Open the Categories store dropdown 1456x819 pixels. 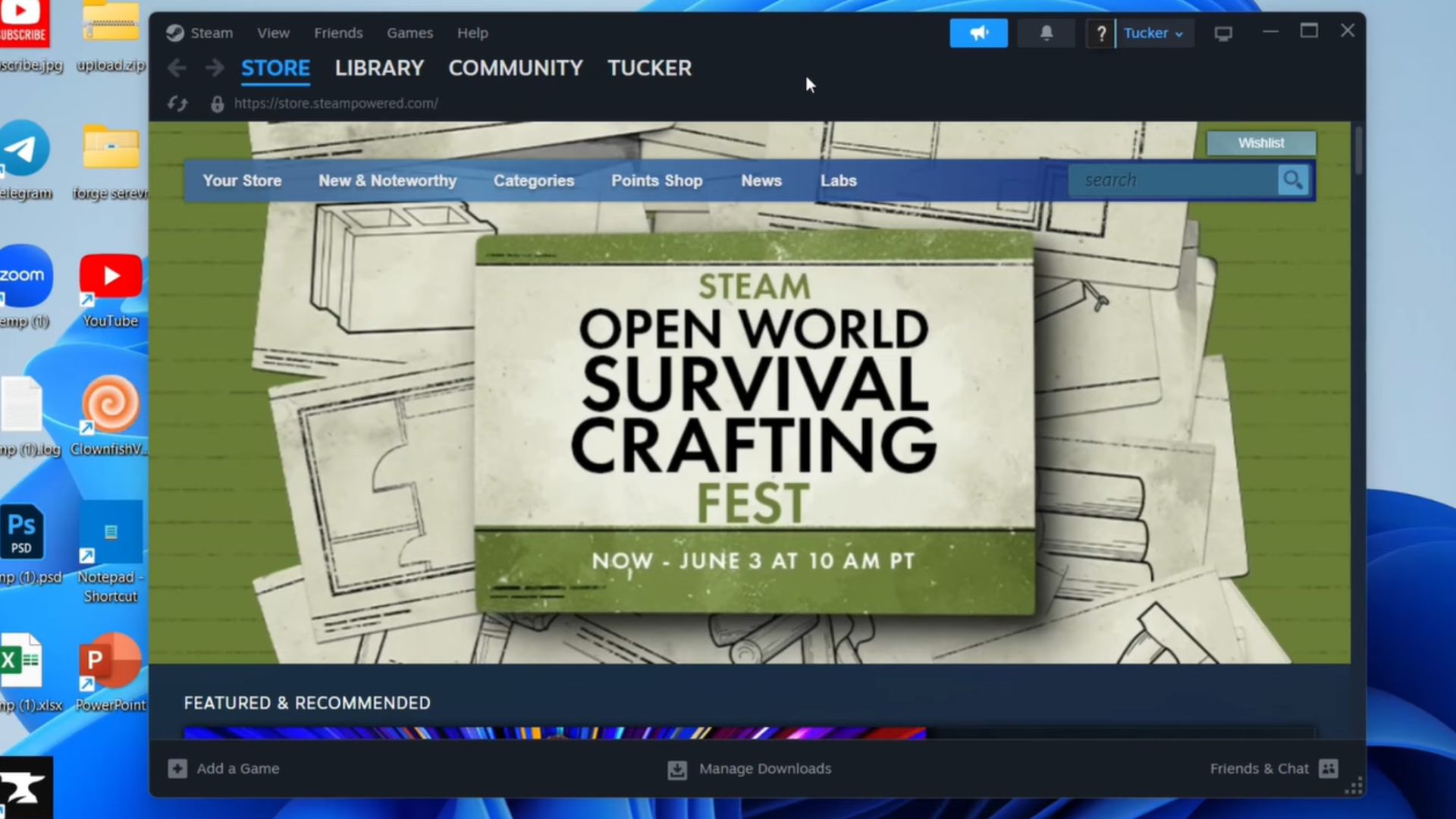tap(533, 180)
